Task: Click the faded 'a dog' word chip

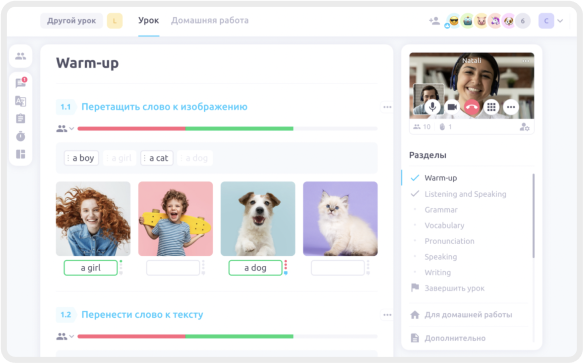Action: click(195, 158)
